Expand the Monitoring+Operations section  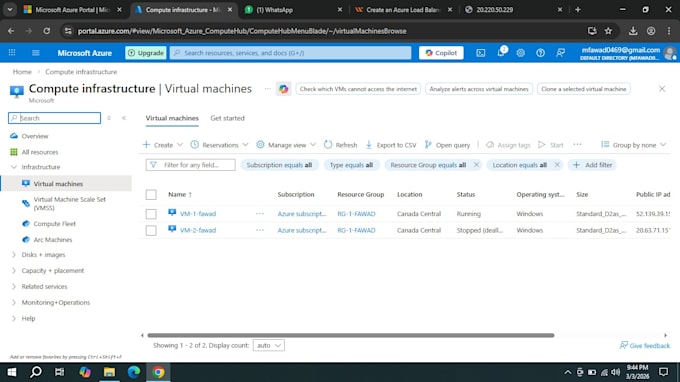point(14,303)
